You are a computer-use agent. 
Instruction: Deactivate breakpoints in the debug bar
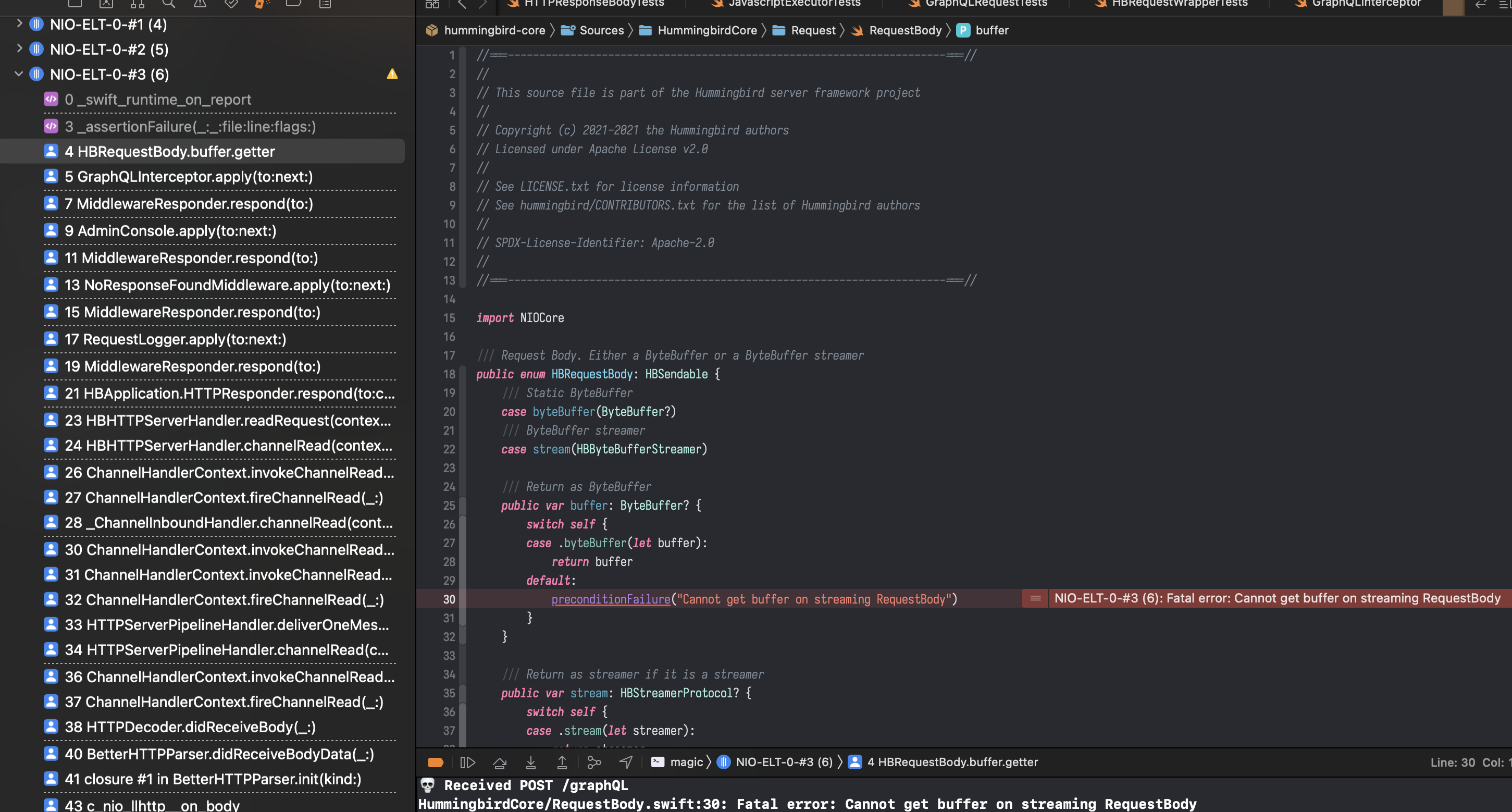pos(436,761)
